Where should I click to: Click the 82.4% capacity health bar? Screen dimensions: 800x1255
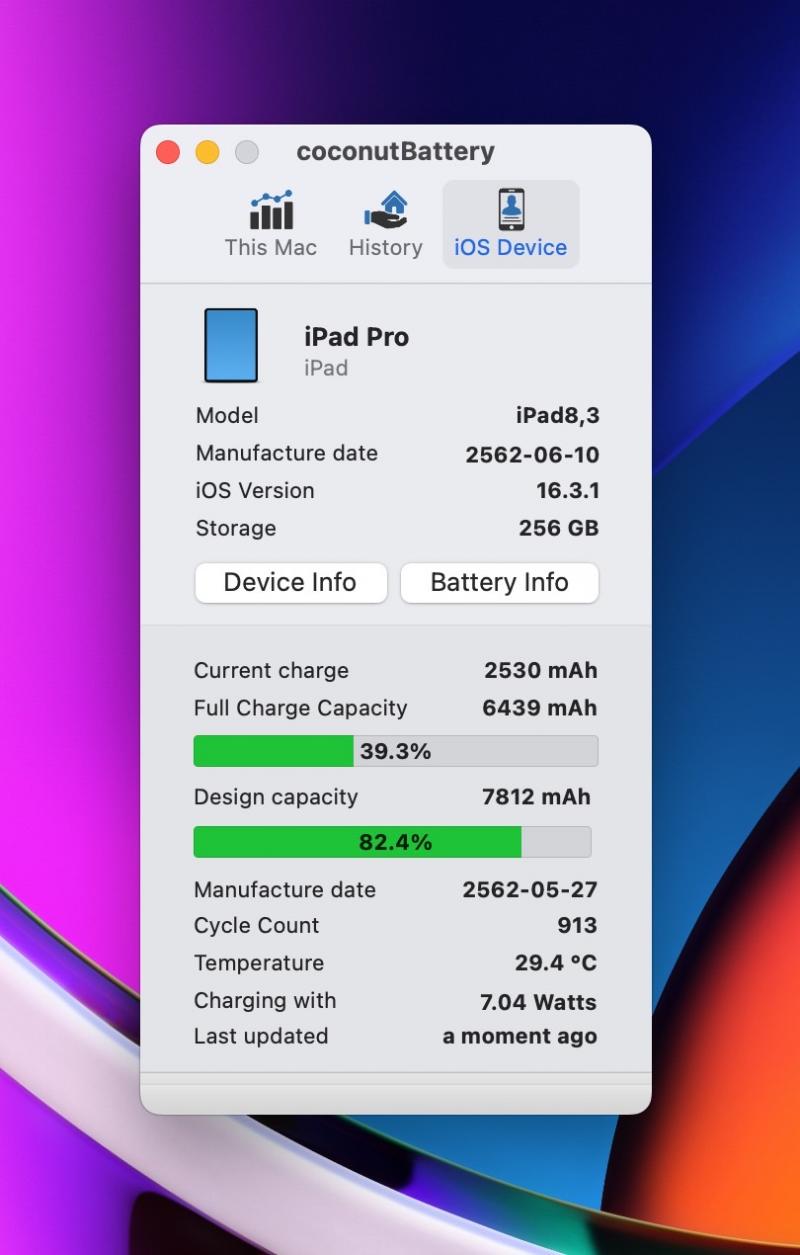392,842
